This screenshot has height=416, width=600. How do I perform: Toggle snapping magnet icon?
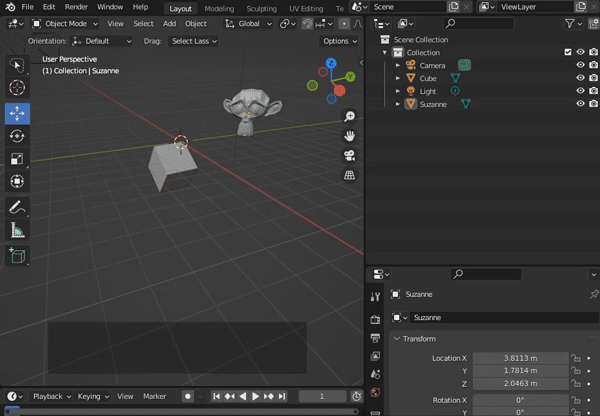click(307, 24)
